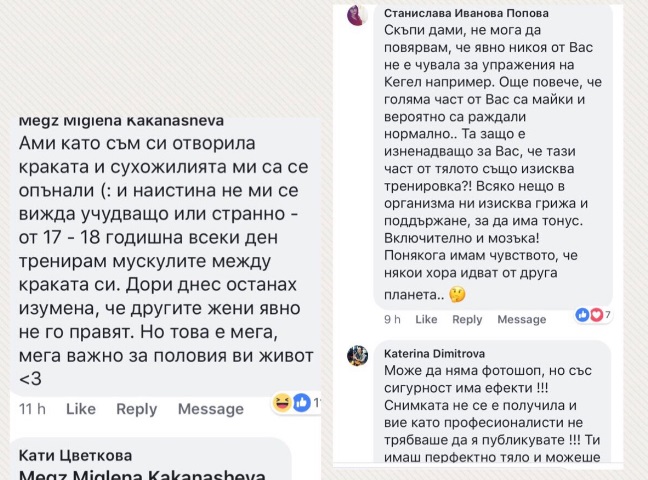This screenshot has width=648, height=480.
Task: Open Megz Miglena Kakanasheva's name at comment top
Action: pyautogui.click(x=121, y=121)
